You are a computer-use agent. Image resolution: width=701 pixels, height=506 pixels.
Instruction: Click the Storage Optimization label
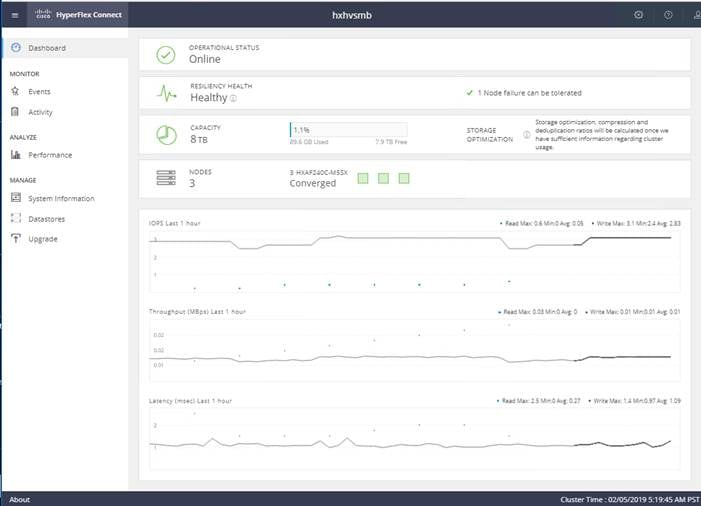click(x=490, y=135)
